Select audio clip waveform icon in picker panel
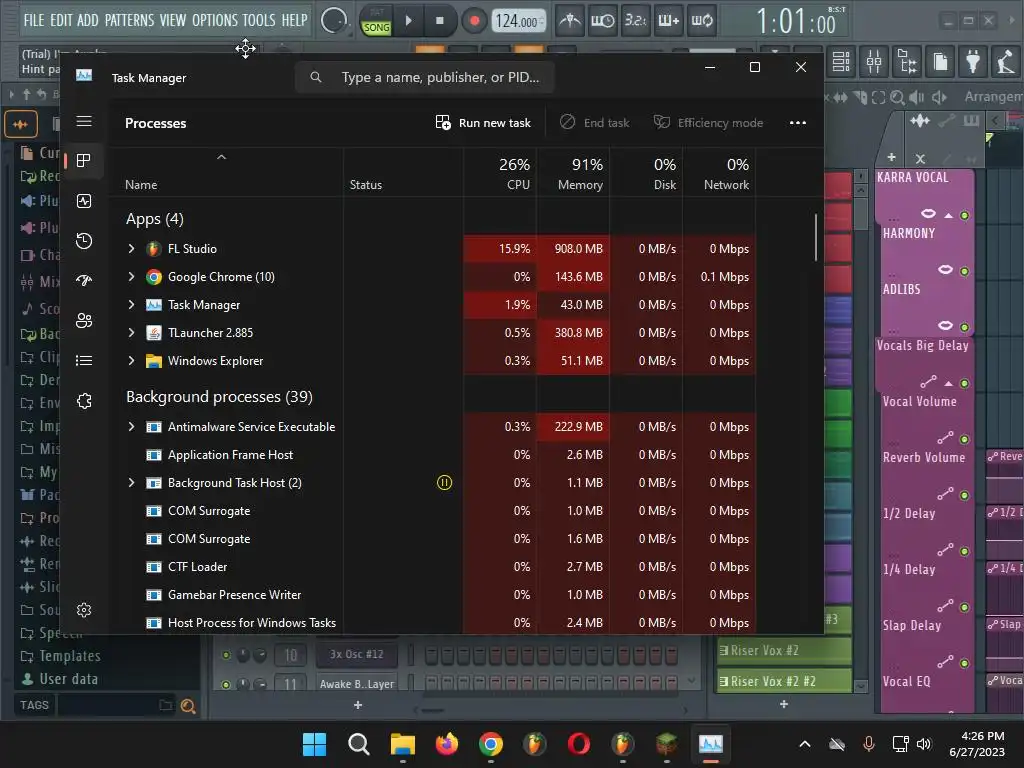The image size is (1024, 768). pyautogui.click(x=920, y=121)
